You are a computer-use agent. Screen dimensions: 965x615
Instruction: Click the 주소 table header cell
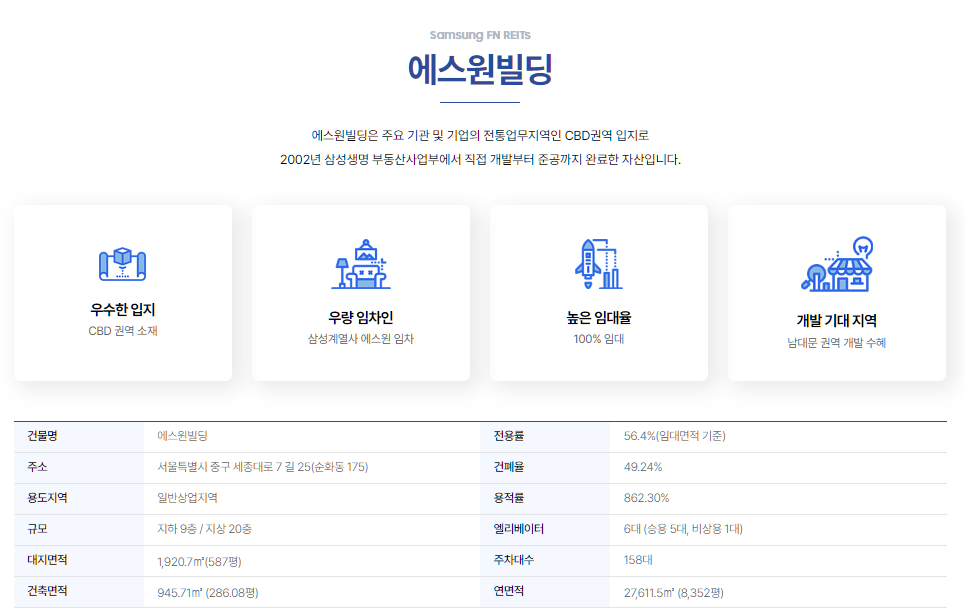pos(79,467)
